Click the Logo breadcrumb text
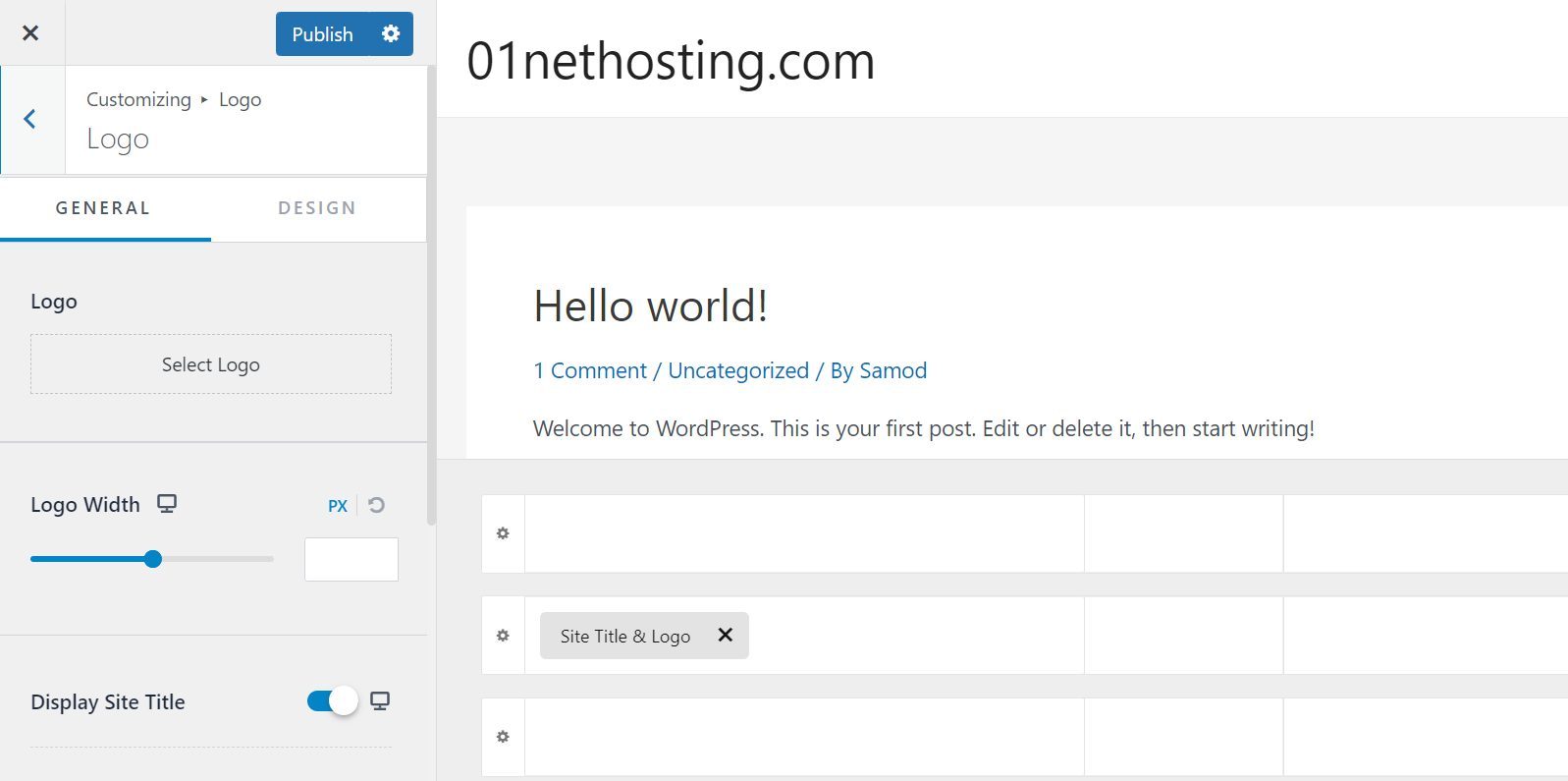 (240, 100)
